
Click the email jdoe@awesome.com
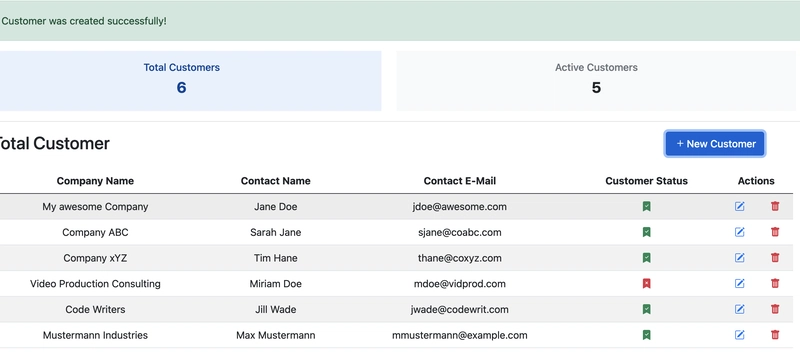460,207
